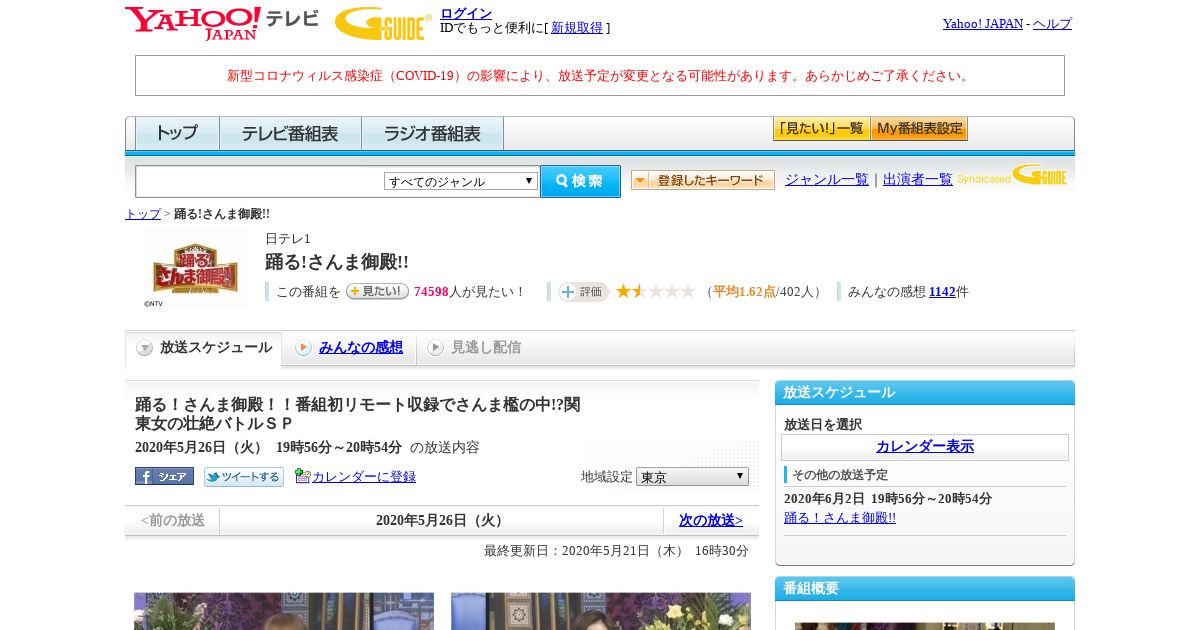Viewport: 1200px width, 630px height.
Task: Open the ジャンル一覧 link
Action: (x=827, y=179)
